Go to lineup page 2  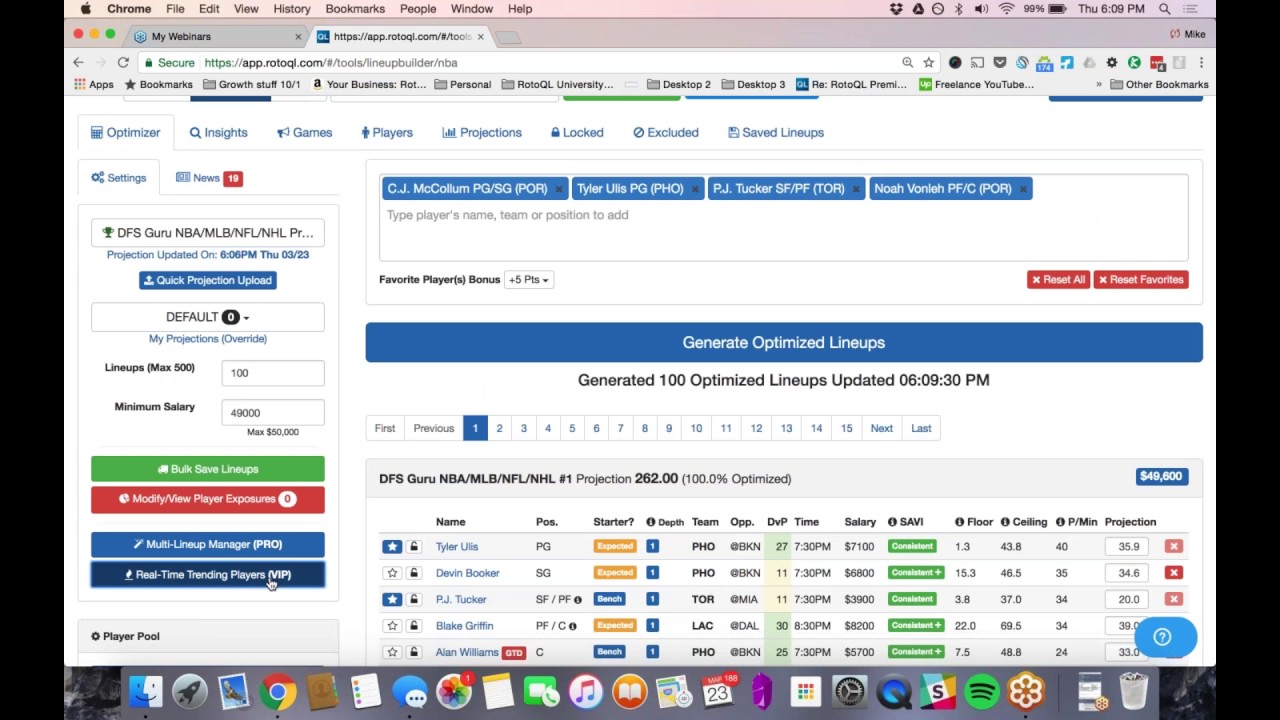click(499, 428)
